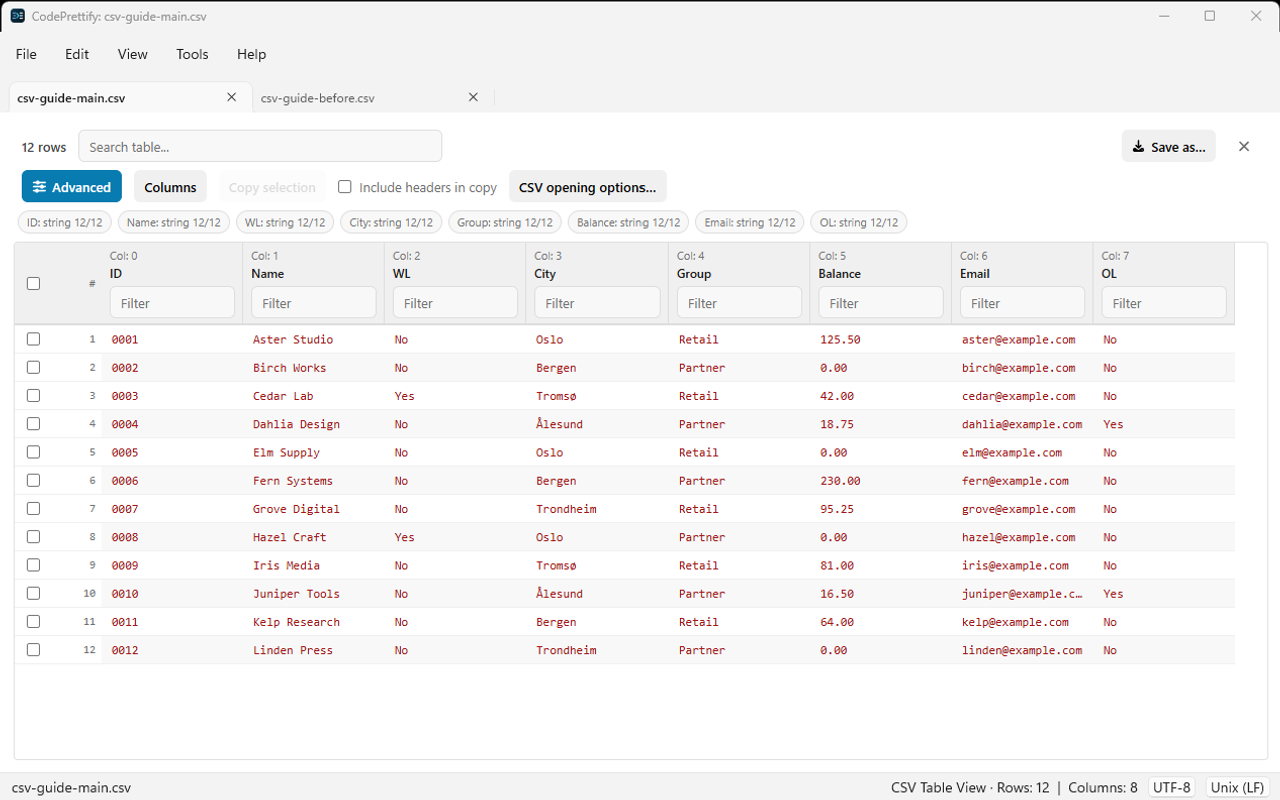Open the Tools menu
The width and height of the screenshot is (1280, 800).
pos(192,54)
